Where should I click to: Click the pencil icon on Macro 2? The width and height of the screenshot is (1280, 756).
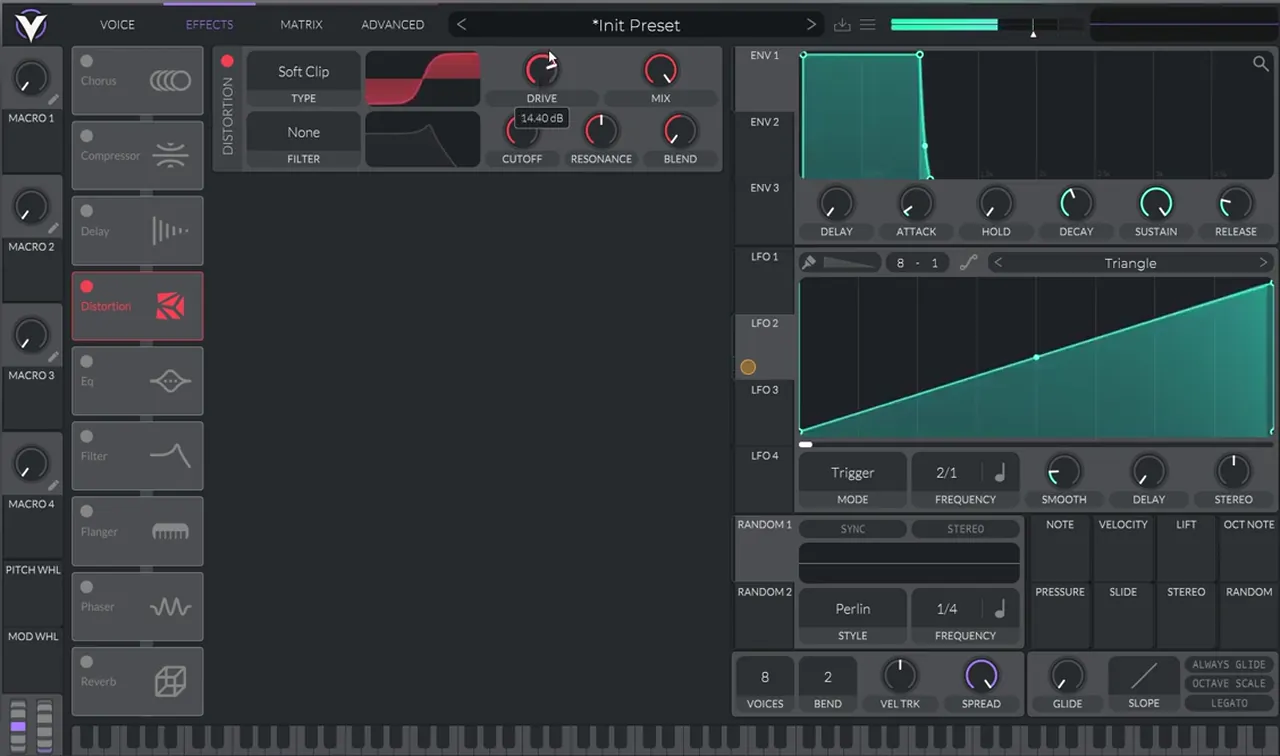(53, 229)
